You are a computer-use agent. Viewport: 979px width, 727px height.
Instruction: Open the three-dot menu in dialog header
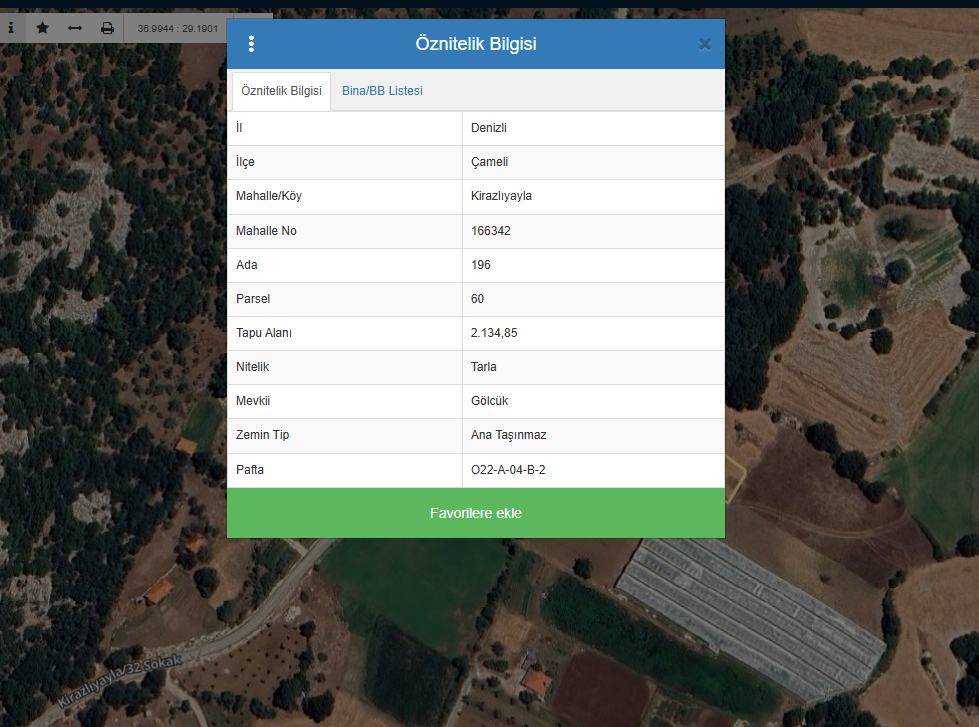(251, 44)
